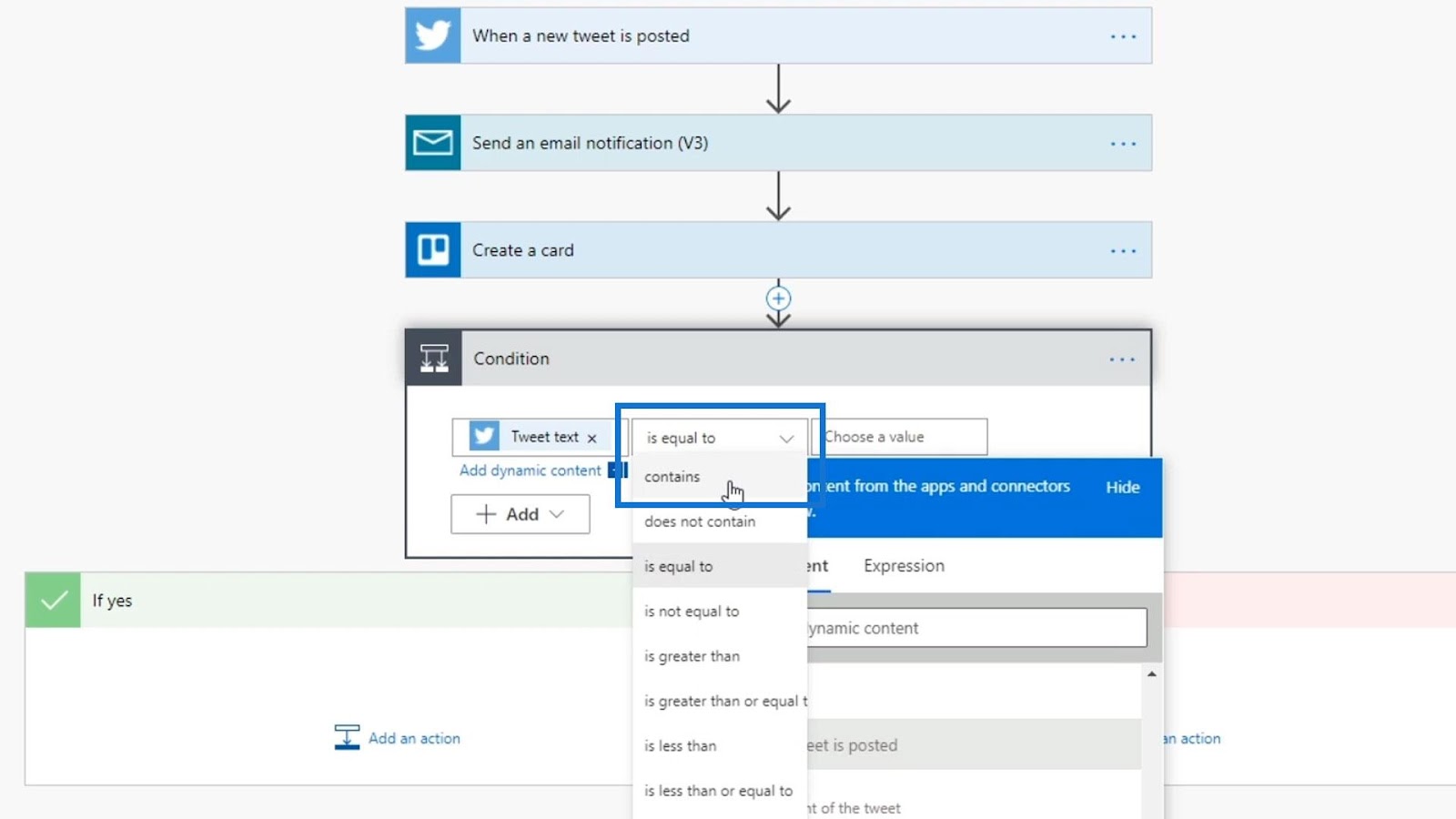This screenshot has height=819, width=1456.
Task: Expand the Add row dropdown button
Action: [521, 514]
